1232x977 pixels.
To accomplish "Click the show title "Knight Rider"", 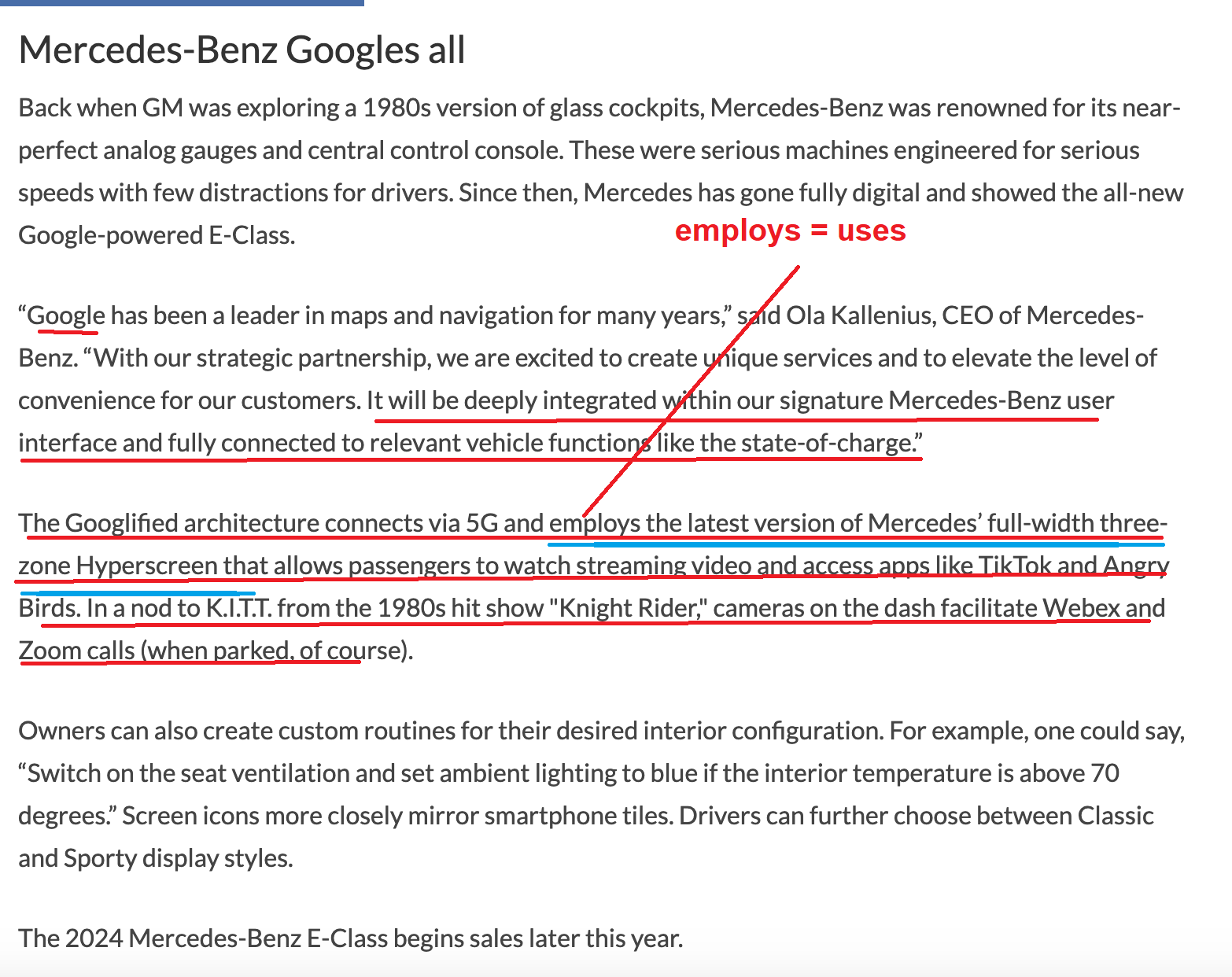I will (x=627, y=608).
